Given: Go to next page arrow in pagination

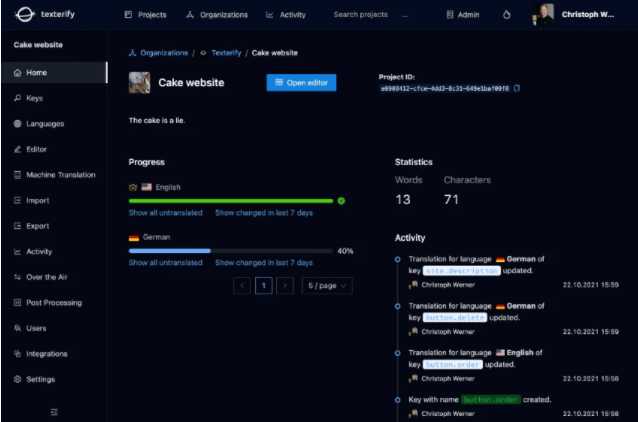Looking at the screenshot, I should [x=285, y=286].
